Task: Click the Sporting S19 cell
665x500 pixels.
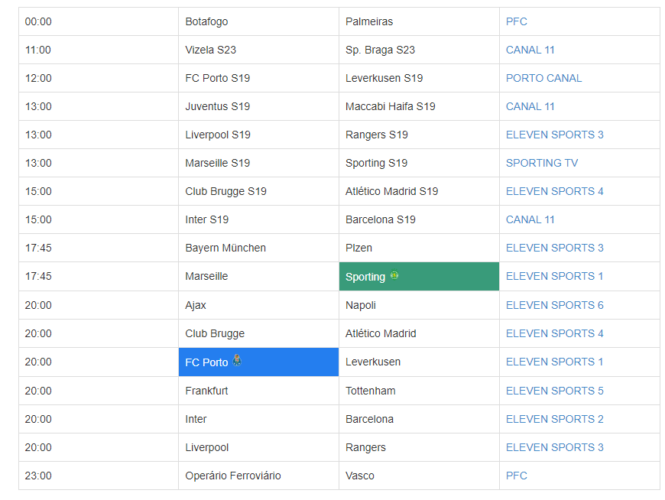Action: point(419,163)
